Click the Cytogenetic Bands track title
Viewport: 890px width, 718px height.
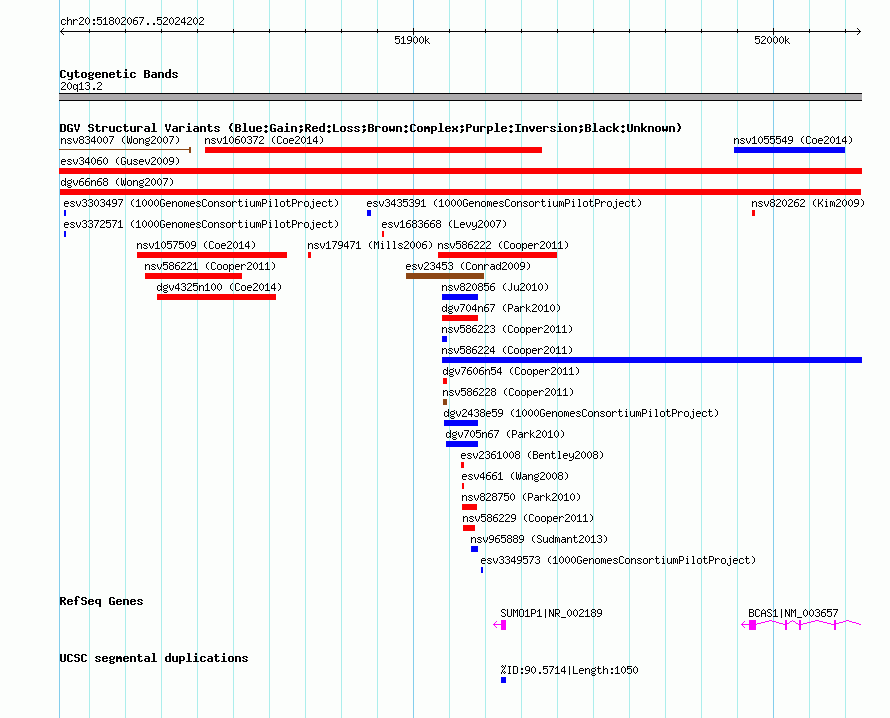pos(119,74)
